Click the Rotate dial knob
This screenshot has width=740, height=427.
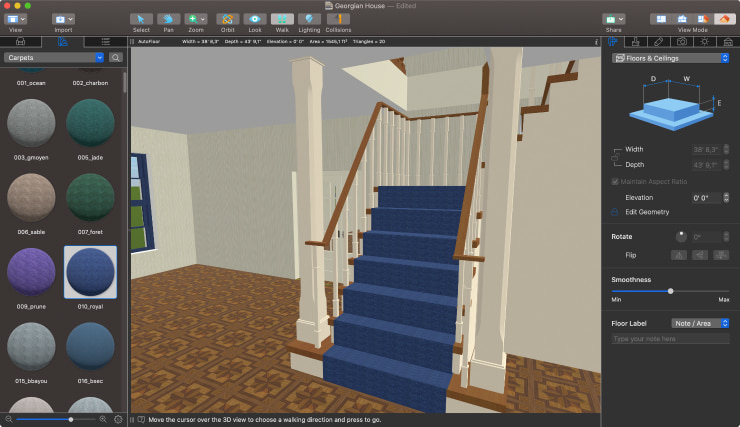[x=681, y=236]
